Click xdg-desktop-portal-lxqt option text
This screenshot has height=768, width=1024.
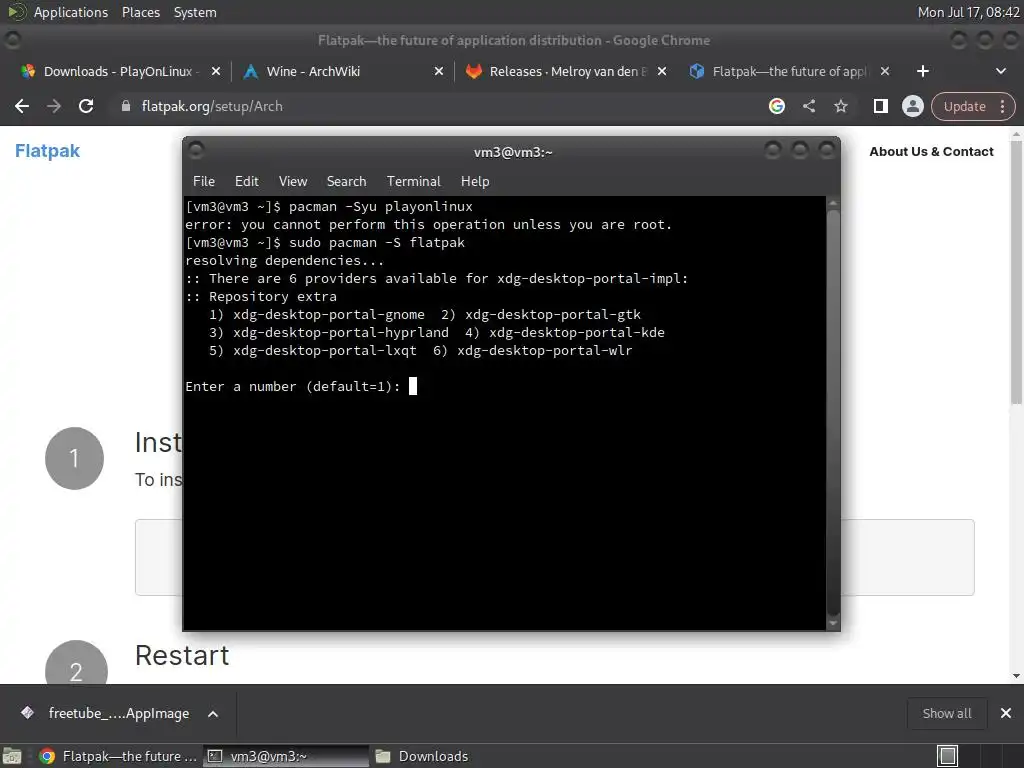click(x=325, y=351)
